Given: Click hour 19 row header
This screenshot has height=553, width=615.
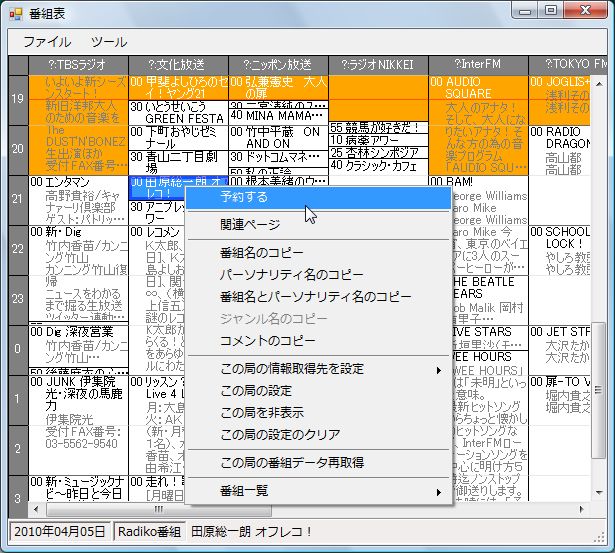Looking at the screenshot, I should point(18,98).
